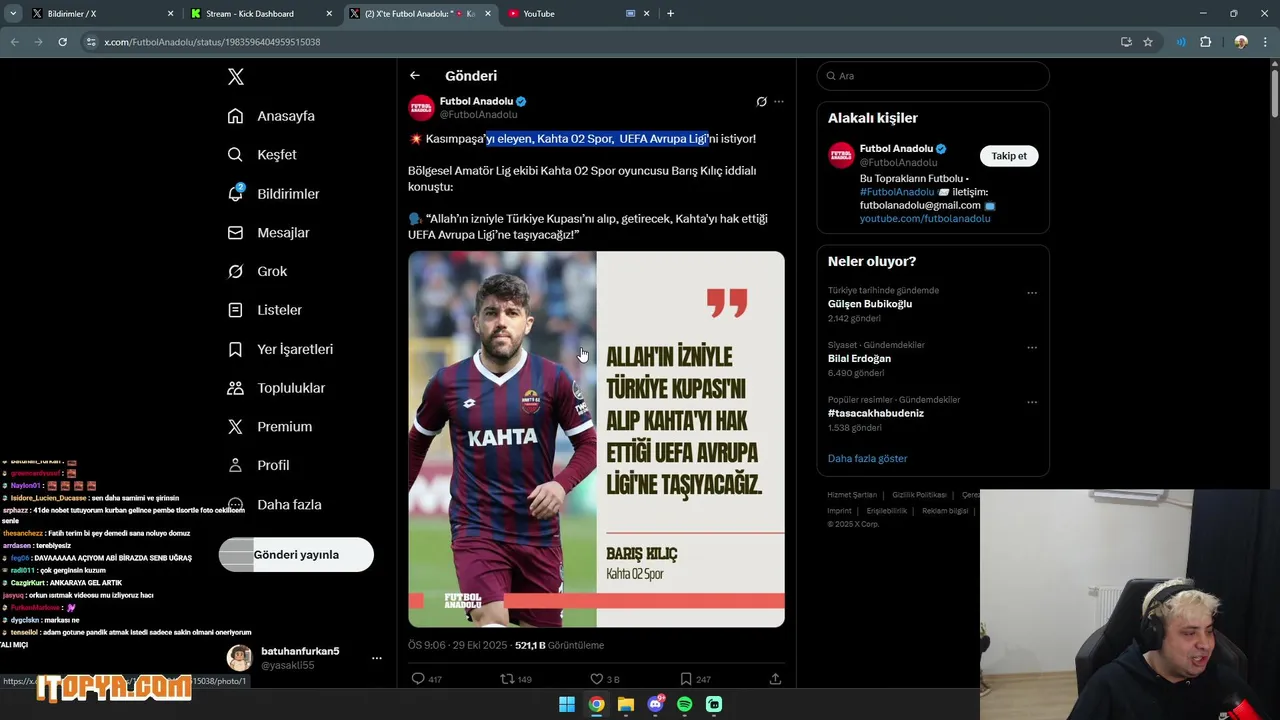Click the Grok icon on post
The image size is (1280, 720).
(x=761, y=102)
